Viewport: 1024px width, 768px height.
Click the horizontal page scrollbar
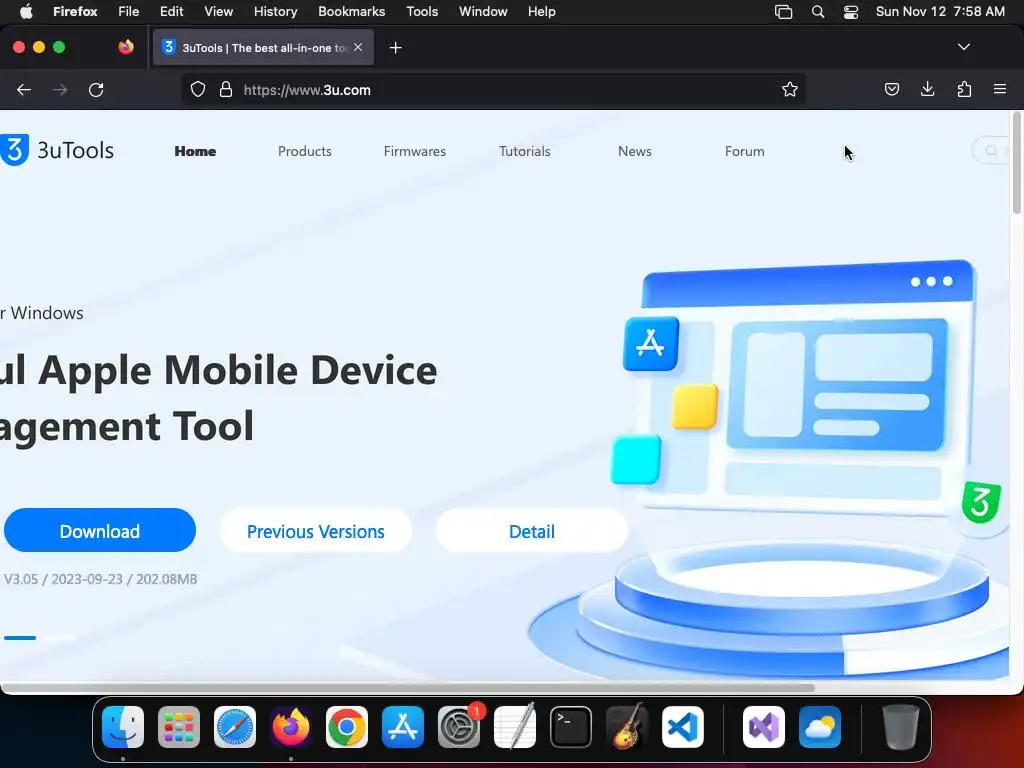[x=408, y=687]
